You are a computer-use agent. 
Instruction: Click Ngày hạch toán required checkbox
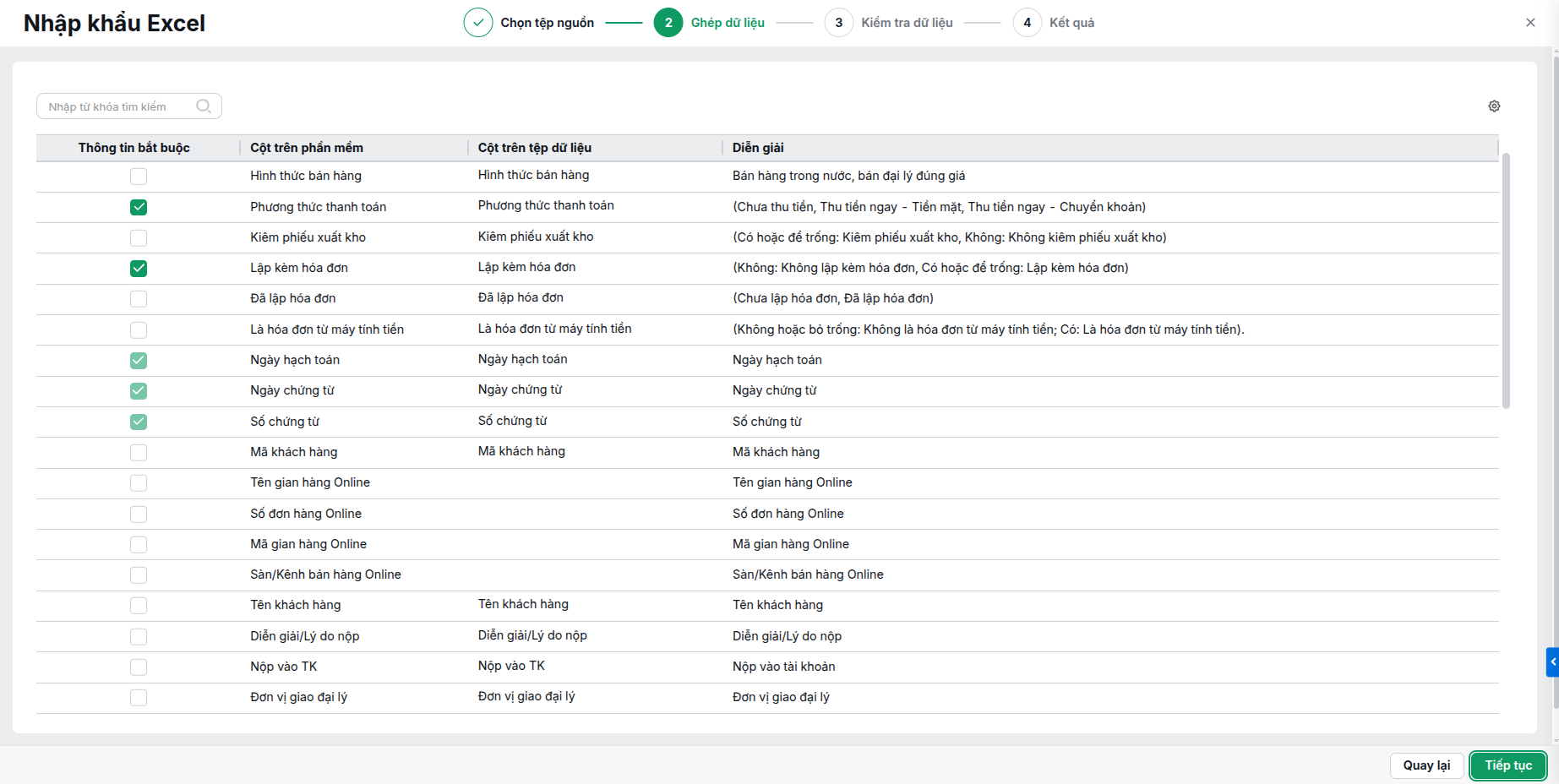click(x=139, y=361)
